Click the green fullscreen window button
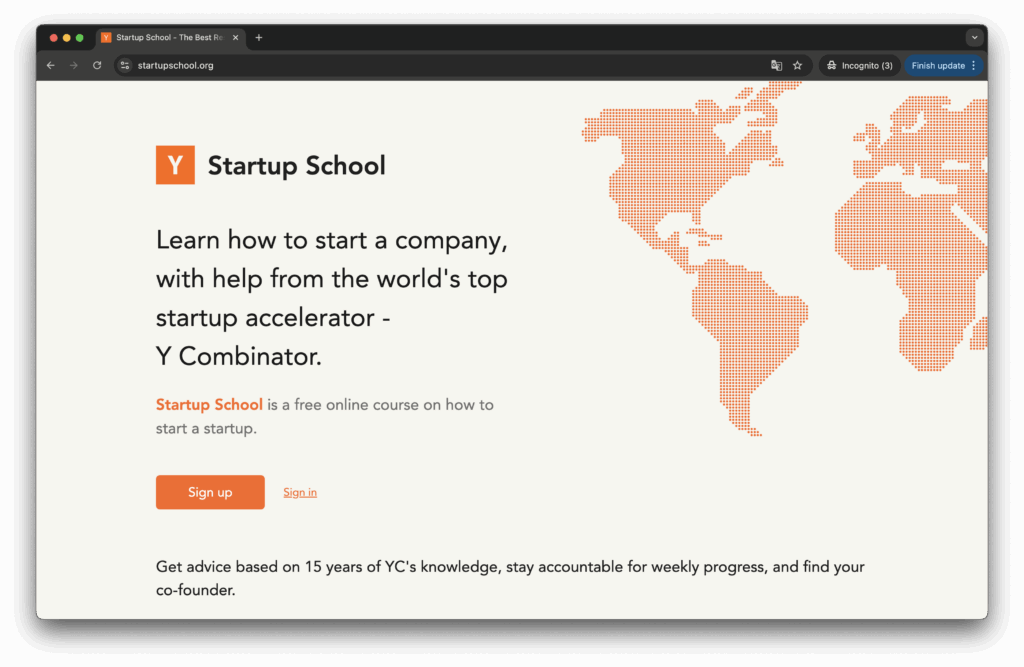1024x667 pixels. [x=80, y=38]
